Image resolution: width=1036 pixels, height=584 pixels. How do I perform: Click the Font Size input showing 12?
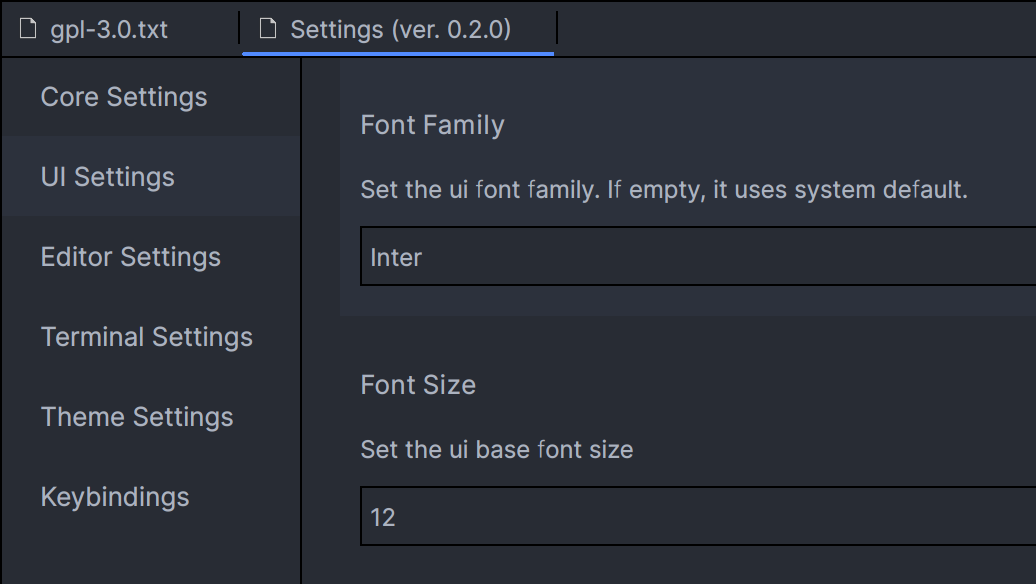(600, 518)
